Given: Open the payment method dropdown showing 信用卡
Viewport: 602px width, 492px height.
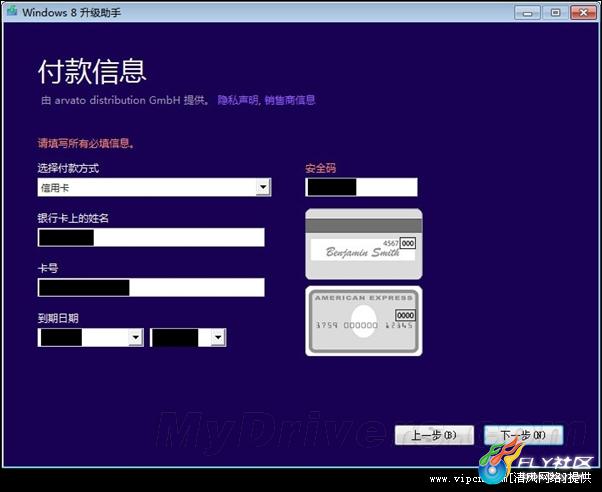Looking at the screenshot, I should (x=154, y=187).
